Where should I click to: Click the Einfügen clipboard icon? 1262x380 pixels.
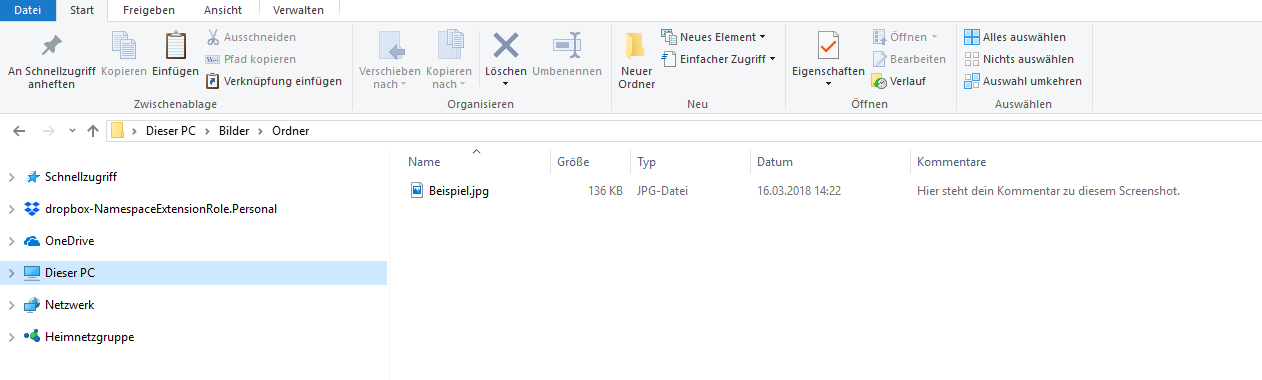coord(175,46)
